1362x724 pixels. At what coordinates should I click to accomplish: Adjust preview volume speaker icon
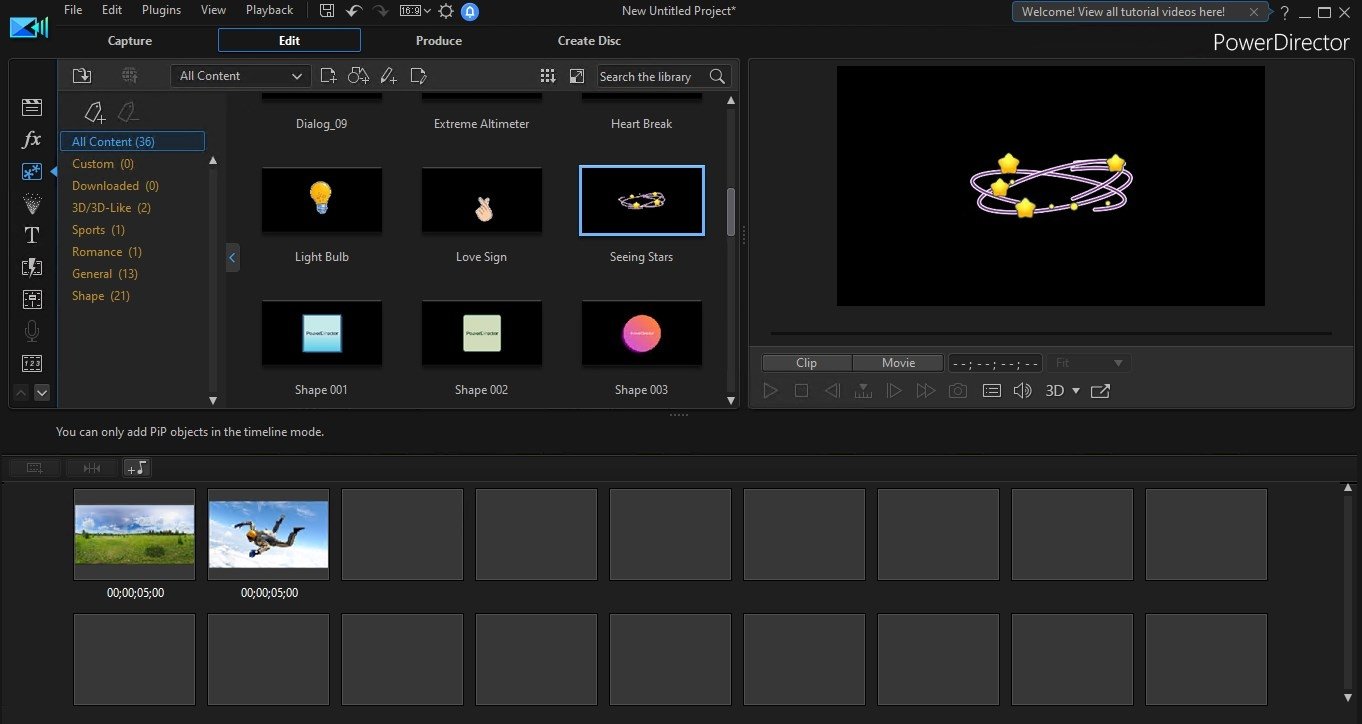(1022, 391)
